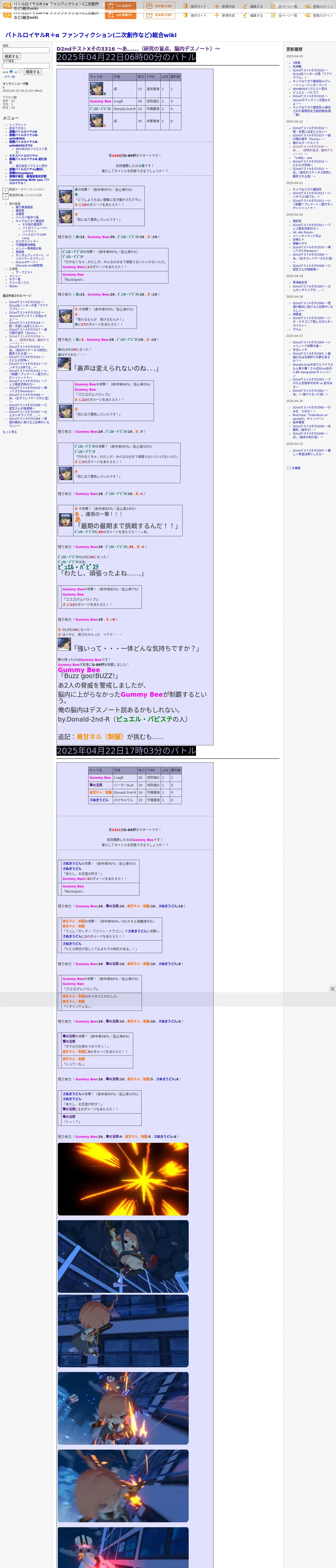Open 雑談室 link in 掲示板集
336x1568 pixels.
20,211
